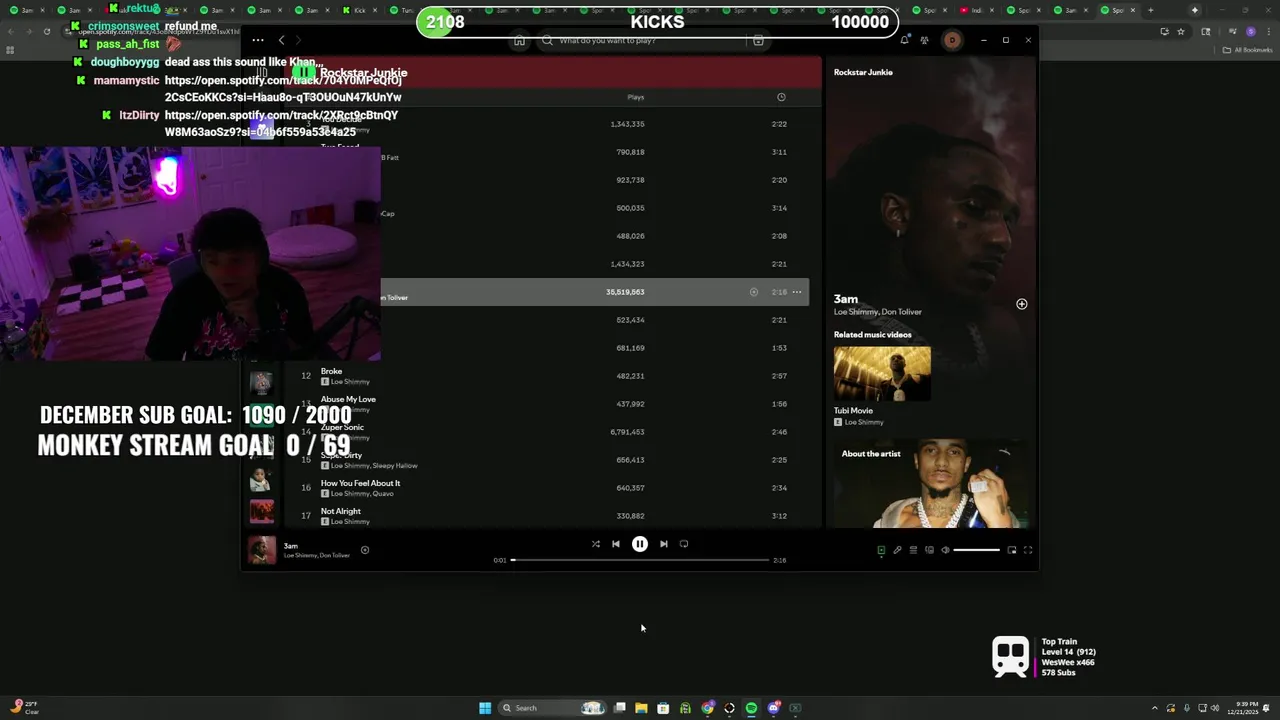Add the current song via player bar plus icon
This screenshot has width=1280, height=720.
(x=365, y=550)
